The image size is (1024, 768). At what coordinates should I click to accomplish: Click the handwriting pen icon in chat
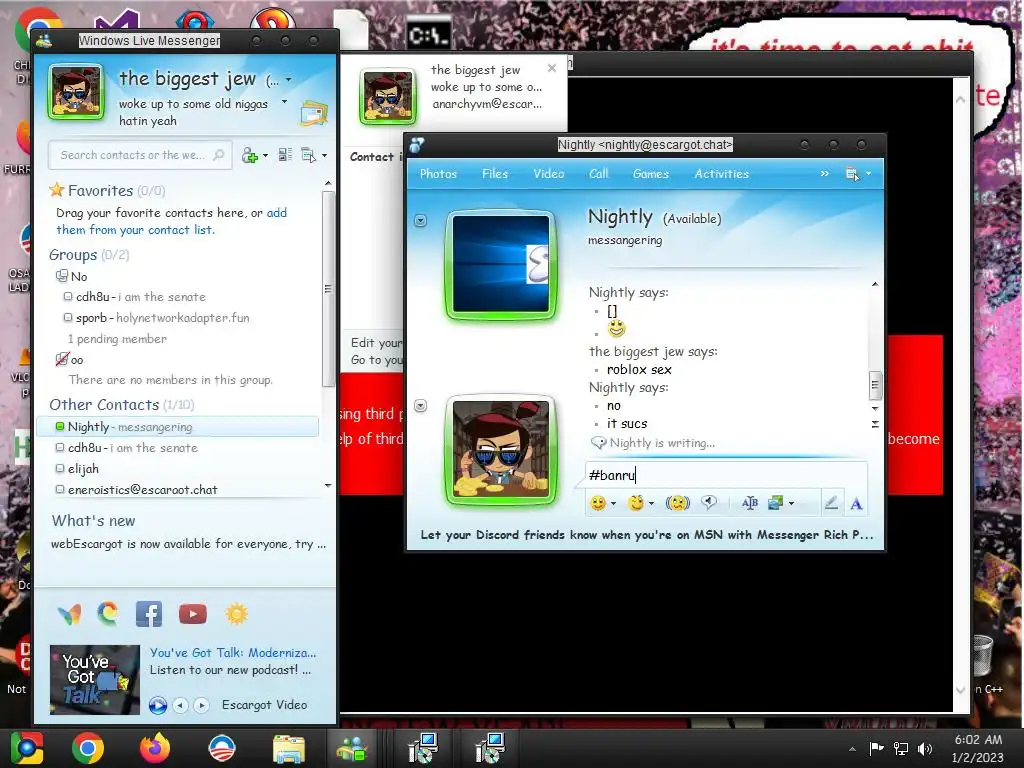pyautogui.click(x=831, y=503)
